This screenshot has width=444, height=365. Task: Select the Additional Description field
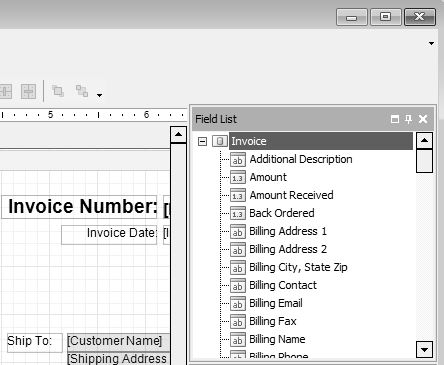(x=301, y=159)
